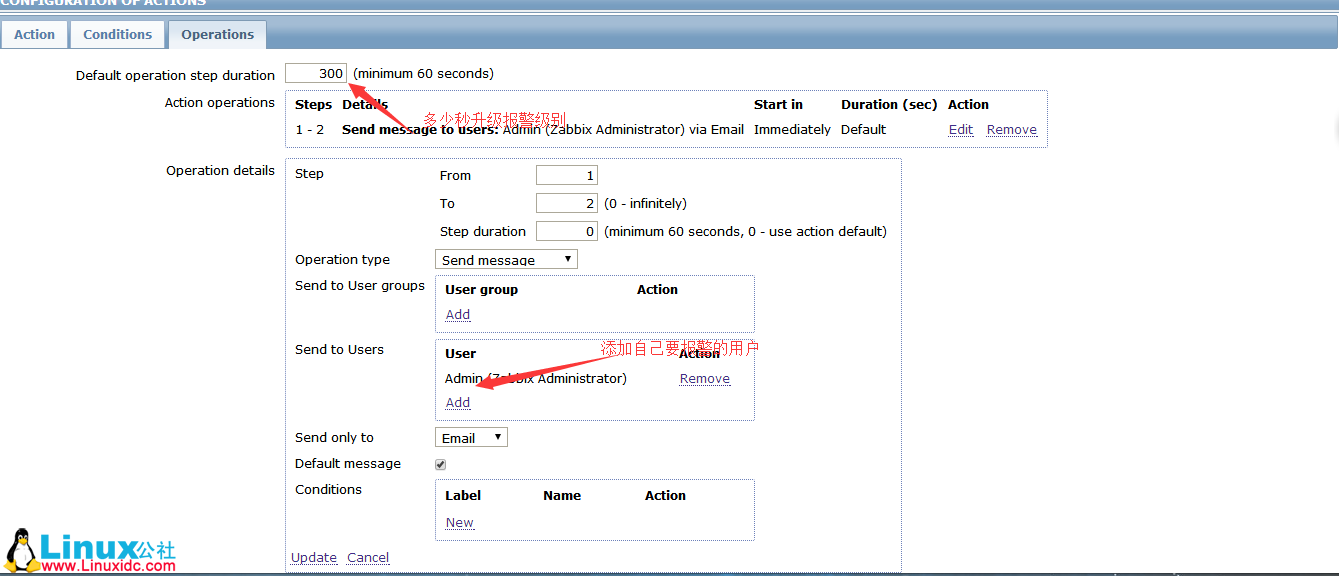Remove Admin from Send to Users list

tap(704, 378)
